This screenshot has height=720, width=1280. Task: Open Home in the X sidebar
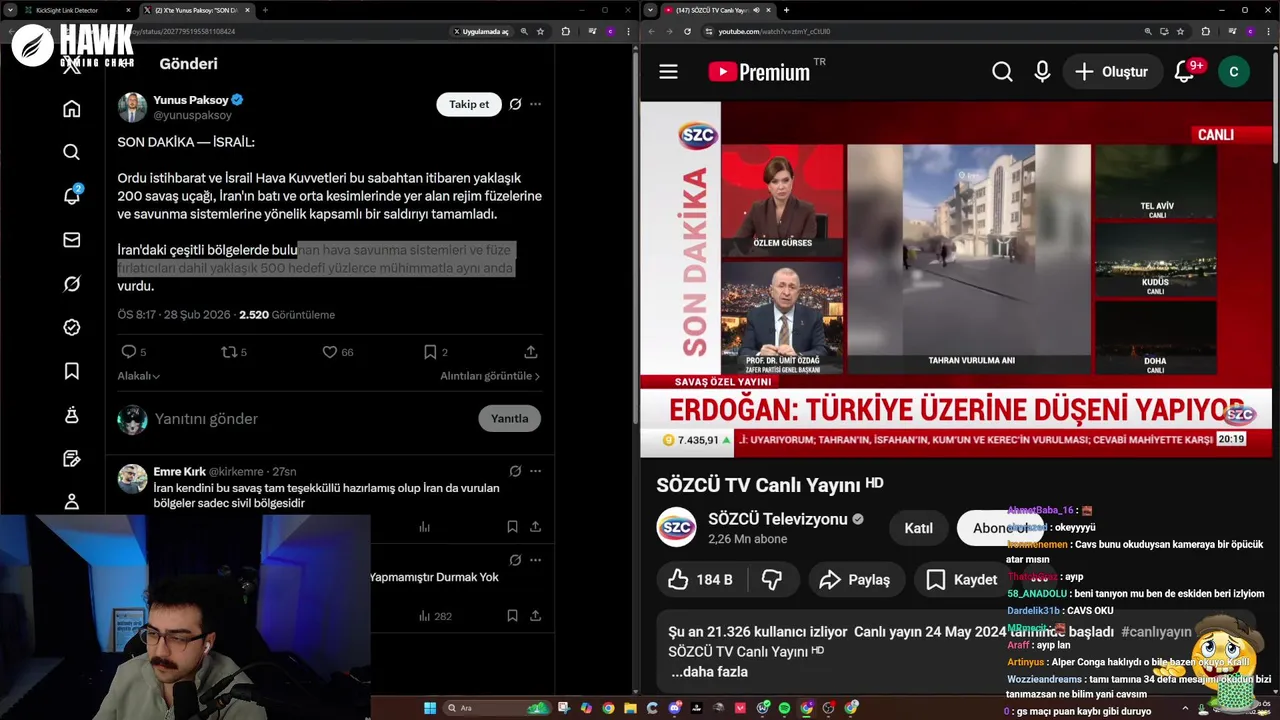[x=71, y=108]
